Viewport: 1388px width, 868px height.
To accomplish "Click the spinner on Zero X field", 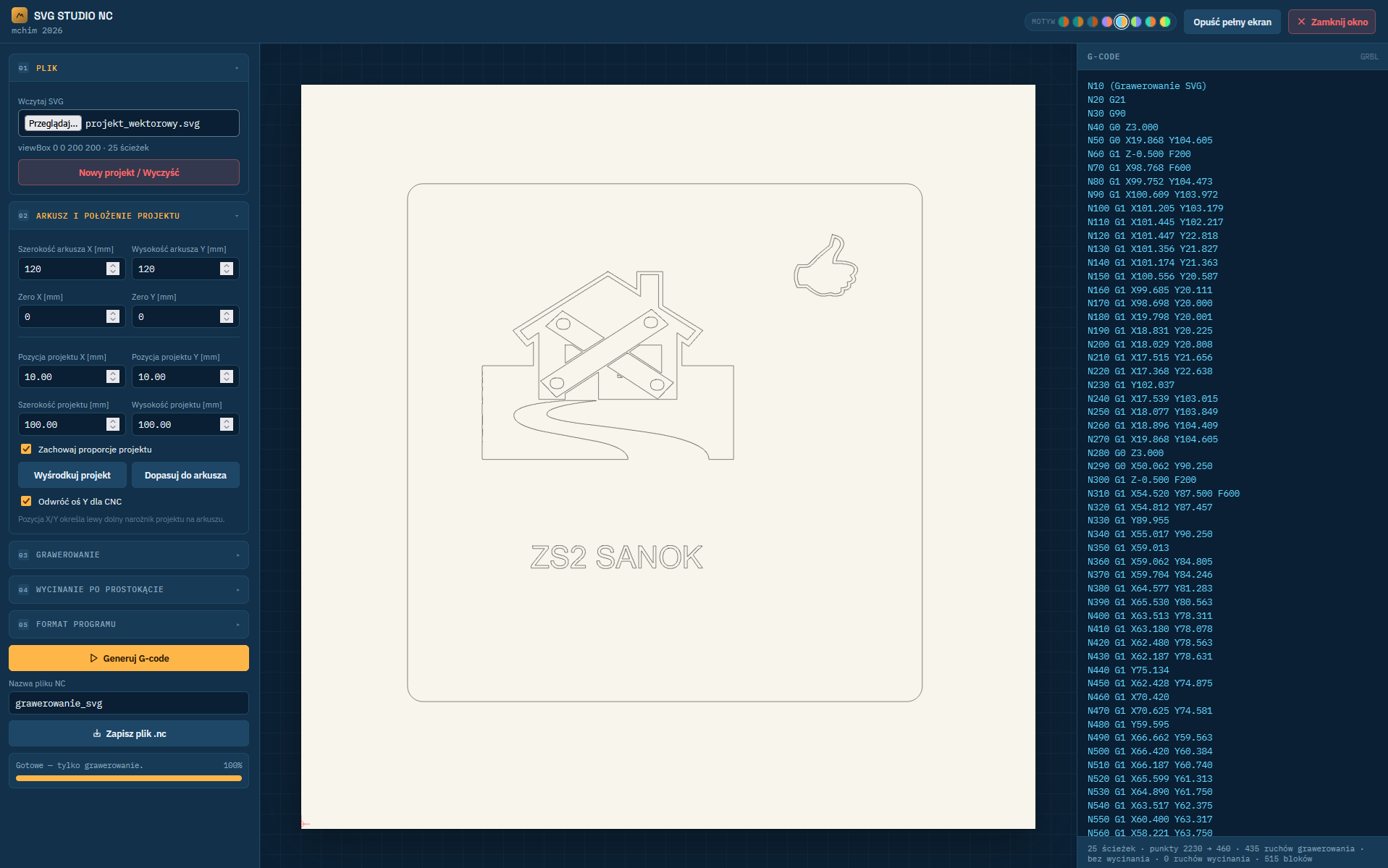I will point(113,316).
